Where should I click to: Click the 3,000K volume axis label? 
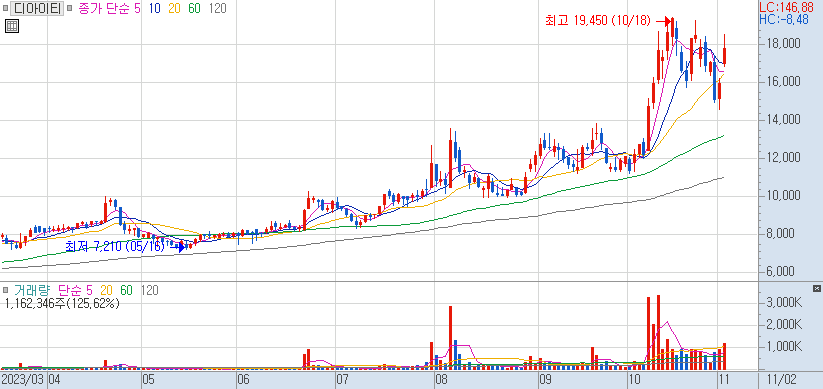coord(783,303)
